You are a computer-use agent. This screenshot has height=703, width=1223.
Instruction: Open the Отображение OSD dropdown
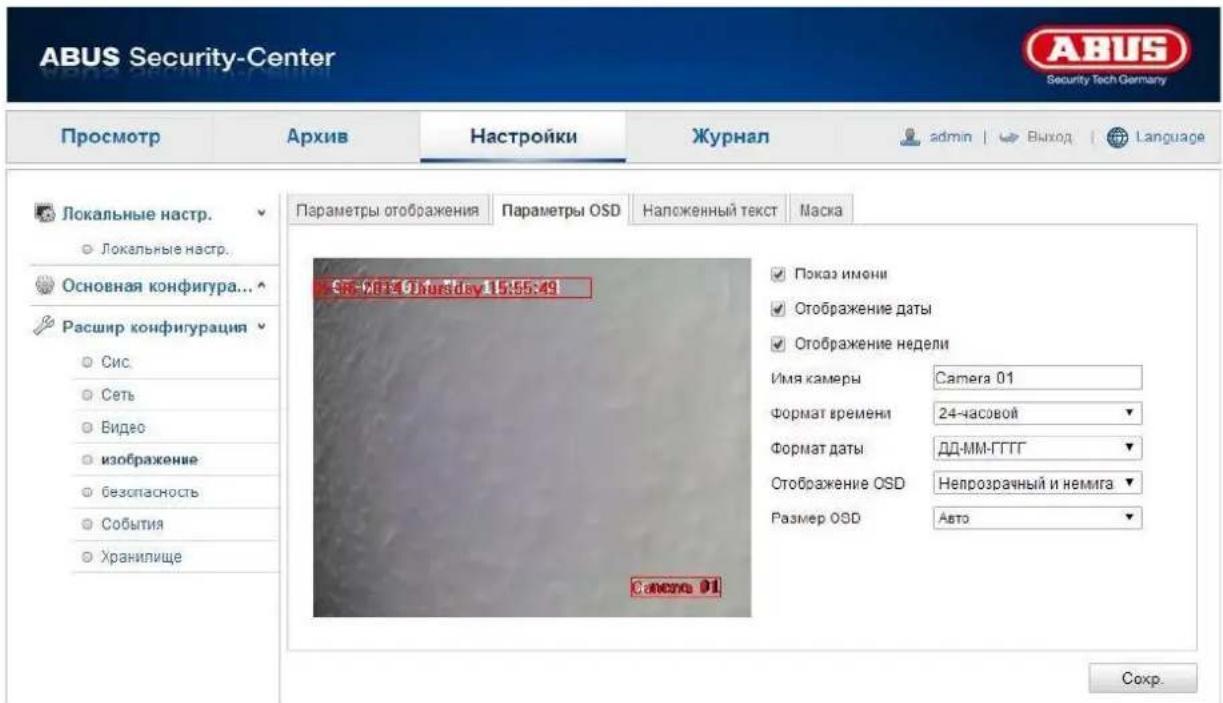(1037, 483)
